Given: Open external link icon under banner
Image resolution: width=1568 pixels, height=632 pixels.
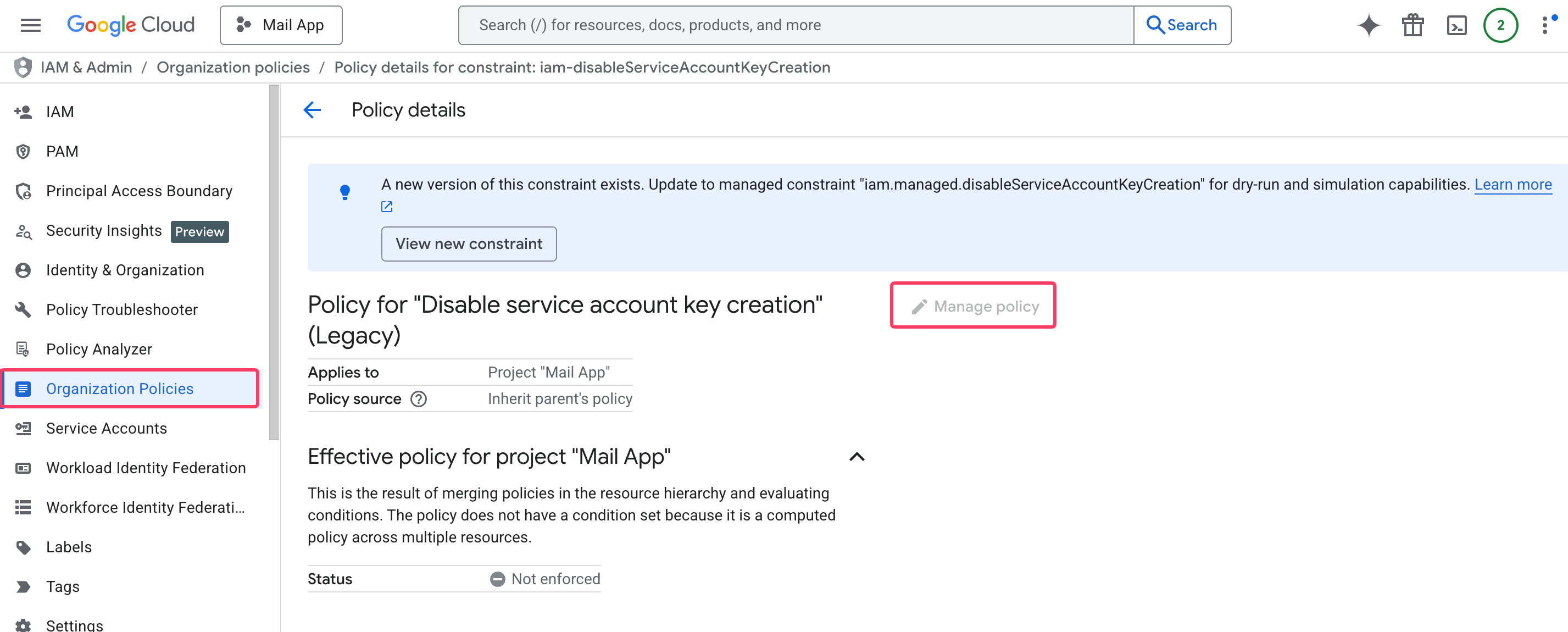Looking at the screenshot, I should click(x=387, y=207).
